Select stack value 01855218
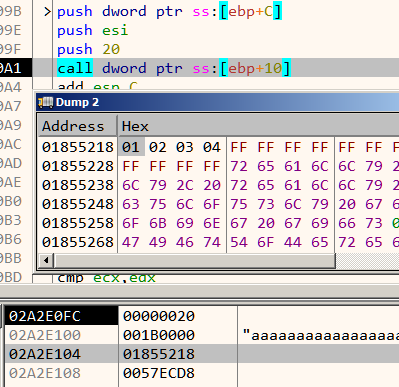This screenshot has height=387, width=399. pyautogui.click(x=159, y=354)
